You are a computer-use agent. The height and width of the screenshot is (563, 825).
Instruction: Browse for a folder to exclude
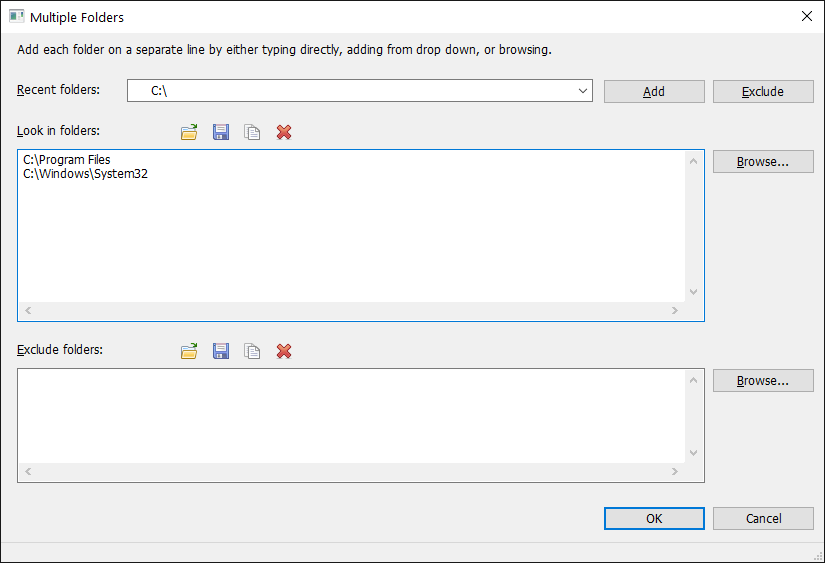pyautogui.click(x=763, y=380)
